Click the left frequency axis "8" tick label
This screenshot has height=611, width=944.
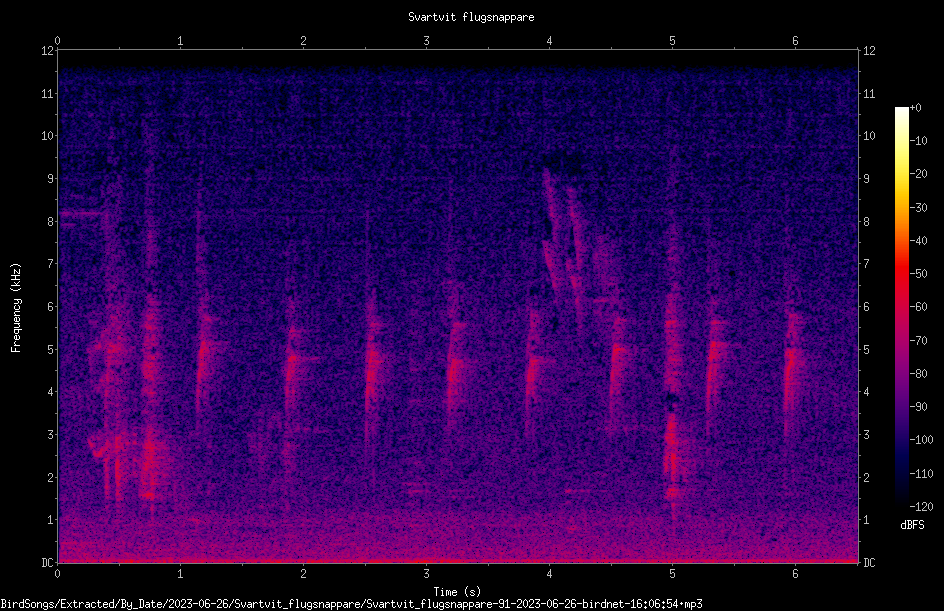pos(50,222)
